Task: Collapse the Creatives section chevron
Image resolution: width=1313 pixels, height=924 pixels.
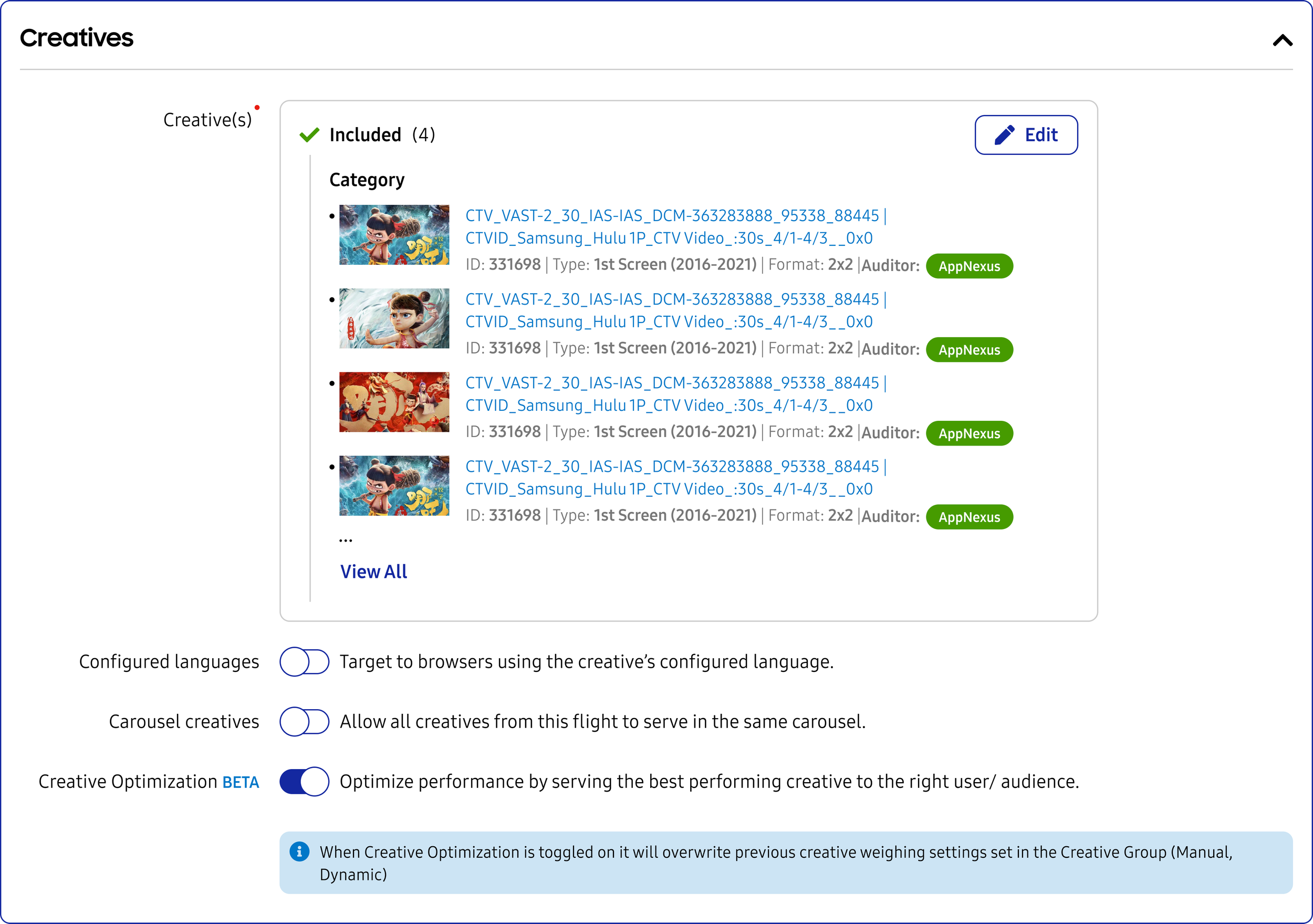Action: pos(1283,40)
